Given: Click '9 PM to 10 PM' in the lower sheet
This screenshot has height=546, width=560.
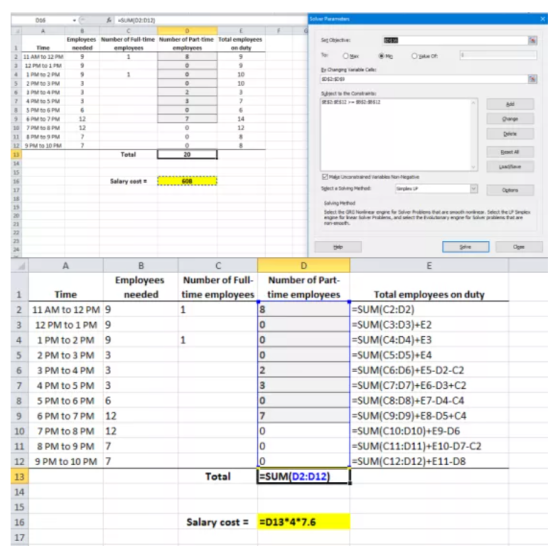Looking at the screenshot, I should 66,461.
